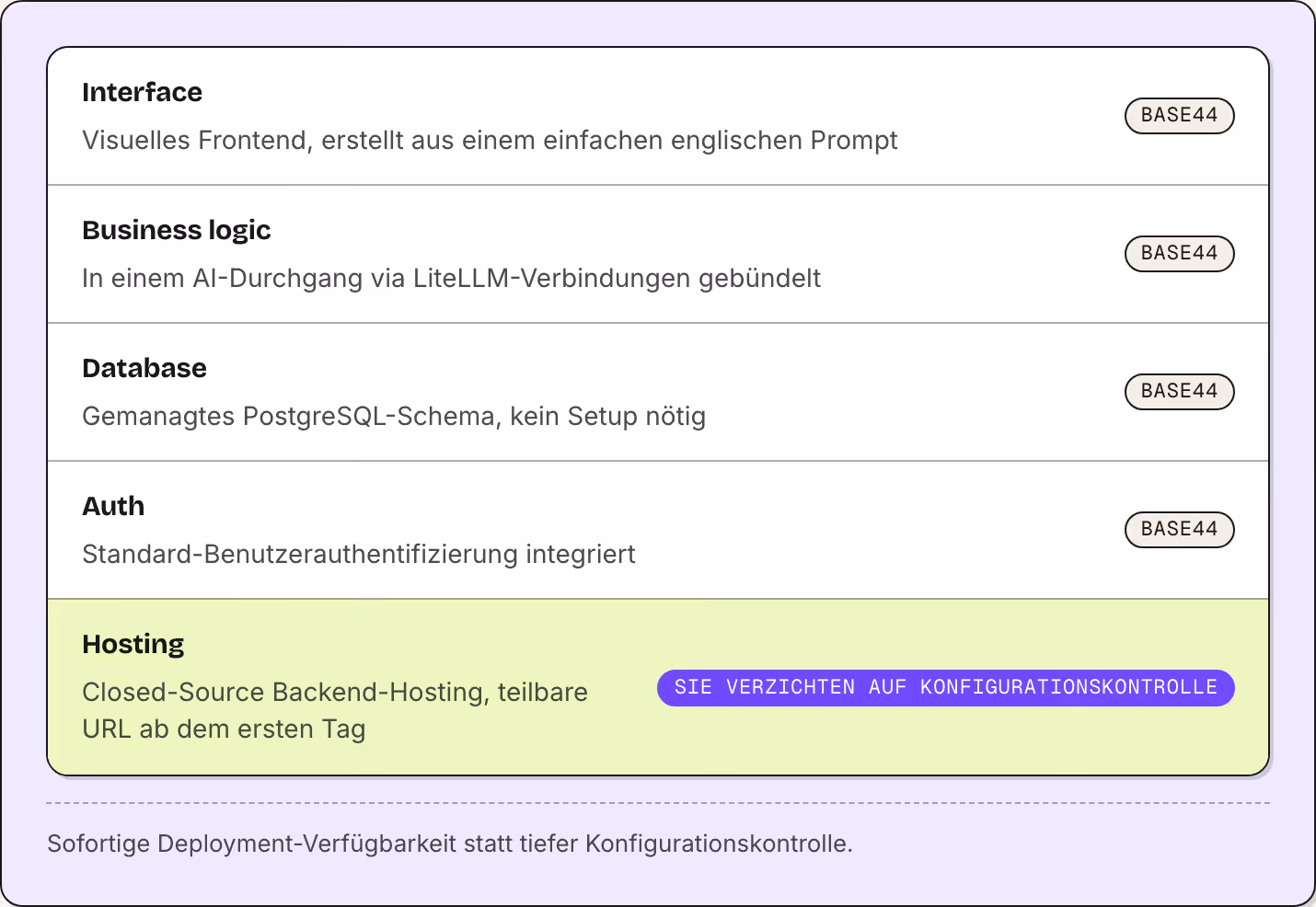
Task: Select the 'Interface' heading
Action: pos(142,92)
